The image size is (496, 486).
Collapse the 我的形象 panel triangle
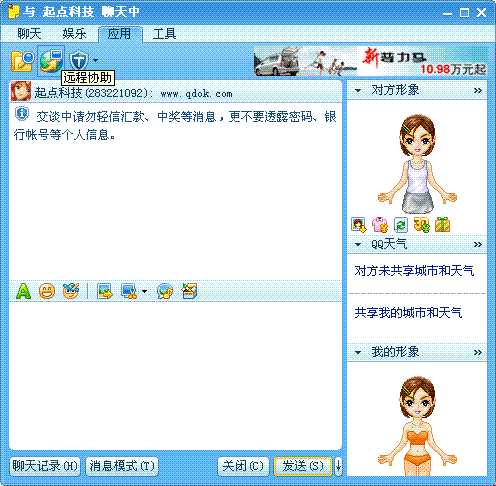pyautogui.click(x=358, y=352)
